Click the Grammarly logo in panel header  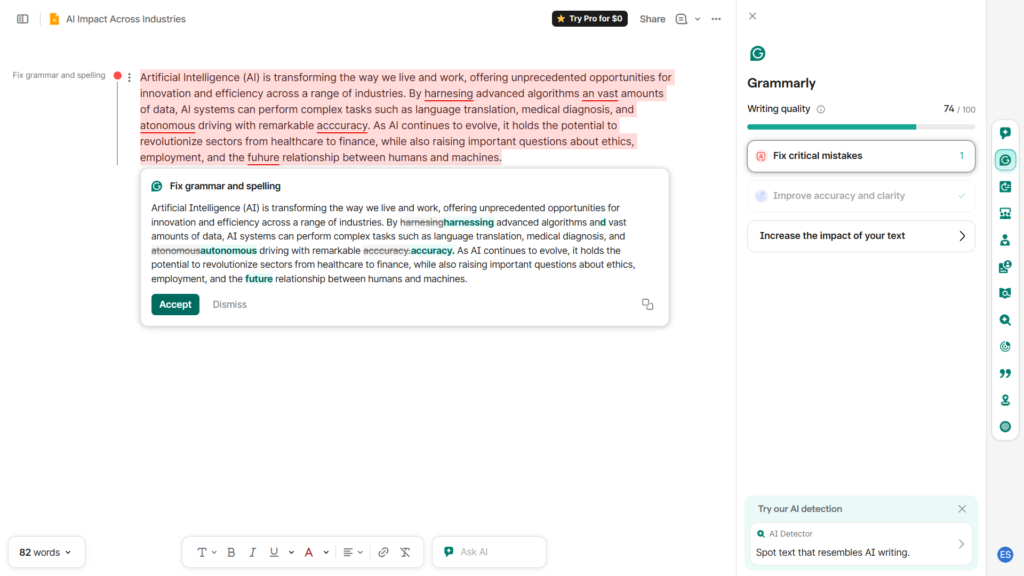[x=758, y=54]
